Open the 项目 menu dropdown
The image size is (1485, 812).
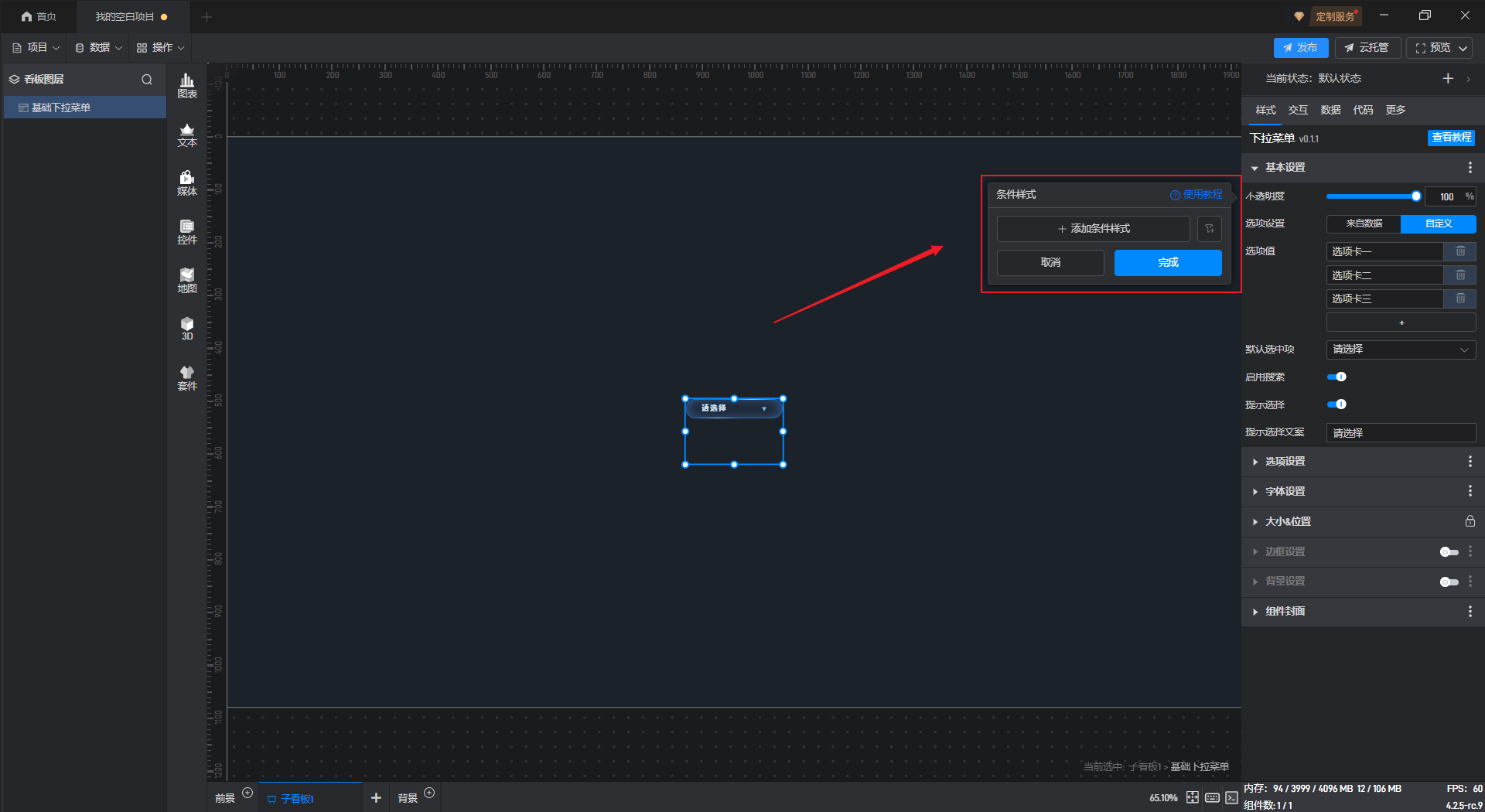pos(36,48)
